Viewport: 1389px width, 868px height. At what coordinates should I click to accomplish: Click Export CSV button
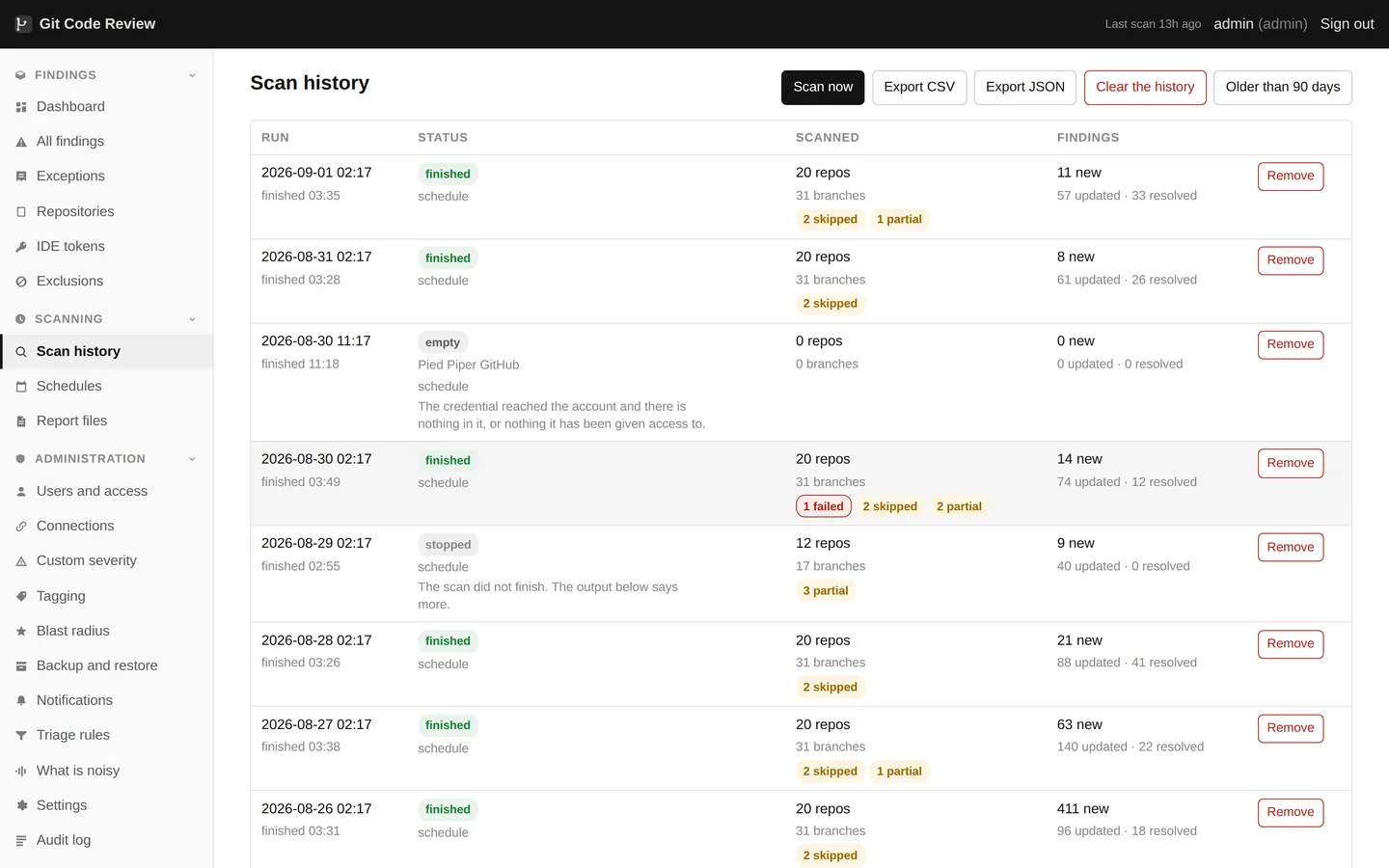tap(919, 88)
